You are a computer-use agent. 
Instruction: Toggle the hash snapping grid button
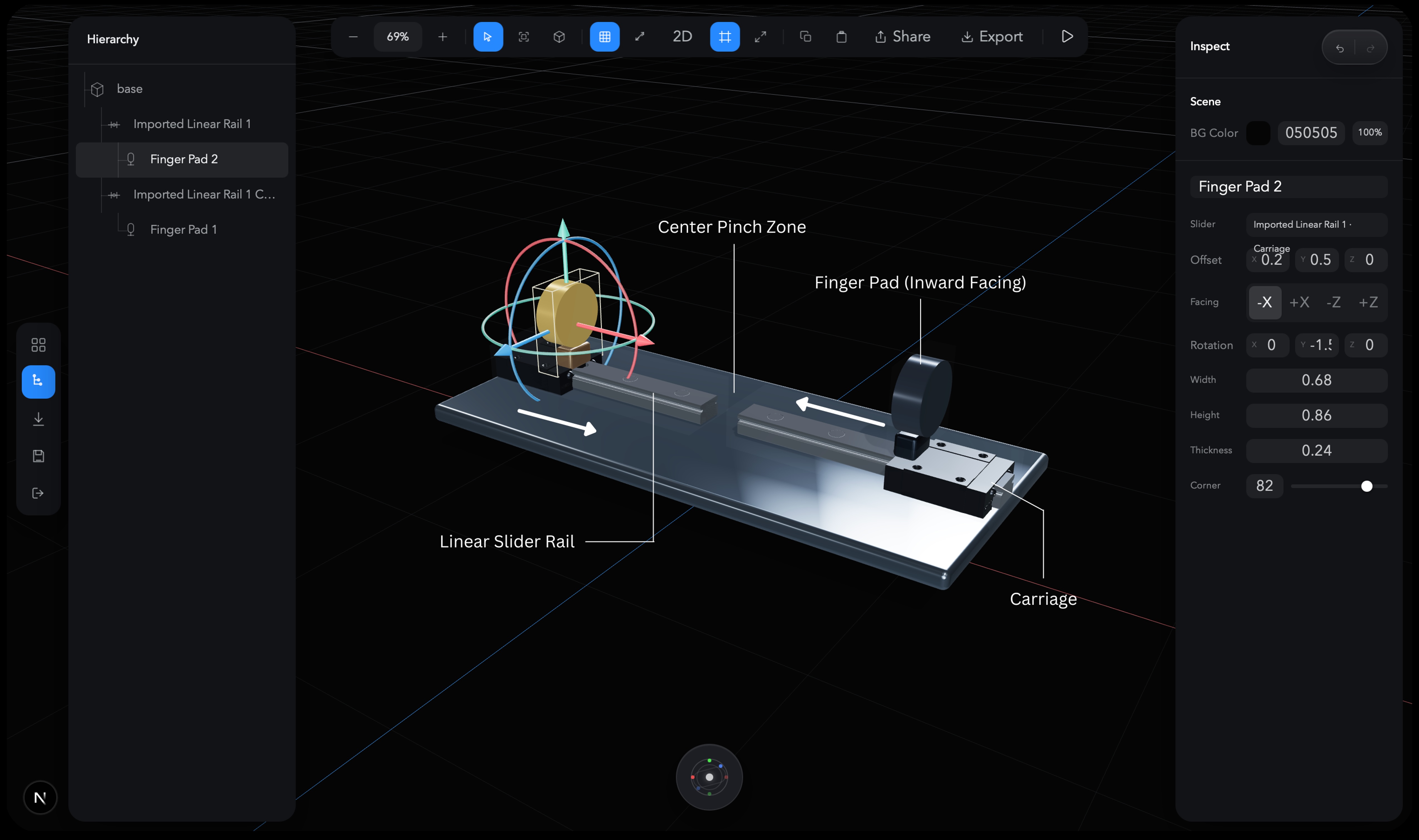725,37
